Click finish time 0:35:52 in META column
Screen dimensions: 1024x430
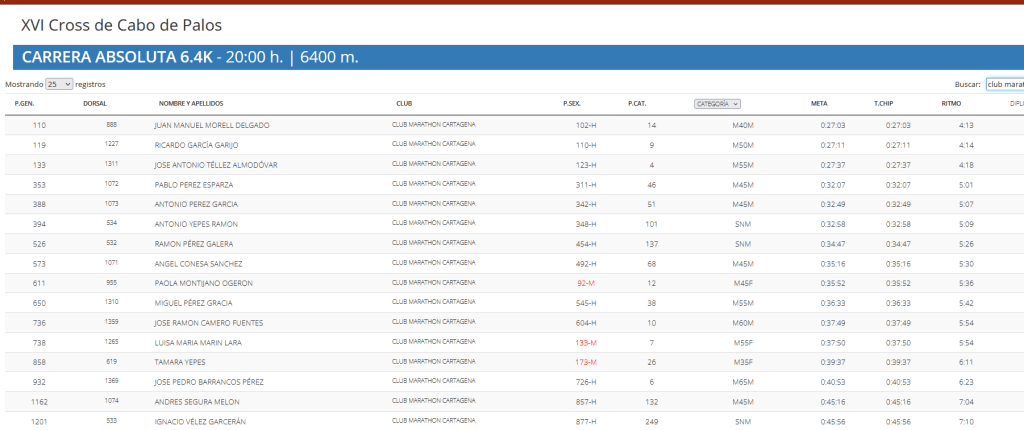833,284
